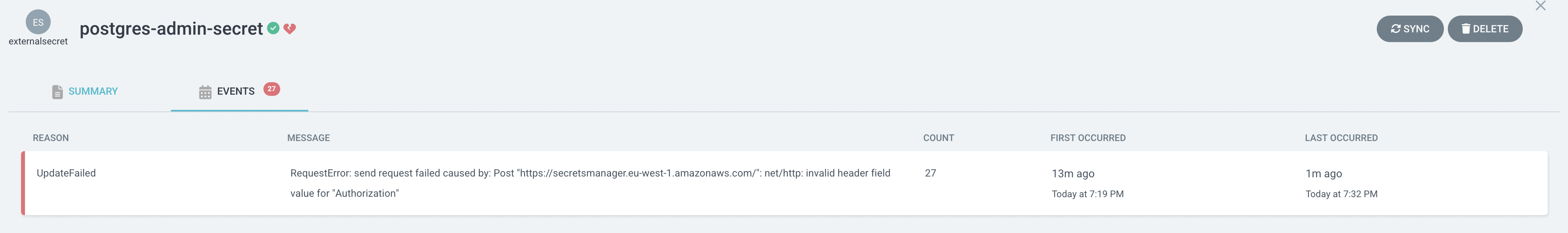Image resolution: width=1568 pixels, height=233 pixels.
Task: Click the red 27 events count badge
Action: coord(272,89)
